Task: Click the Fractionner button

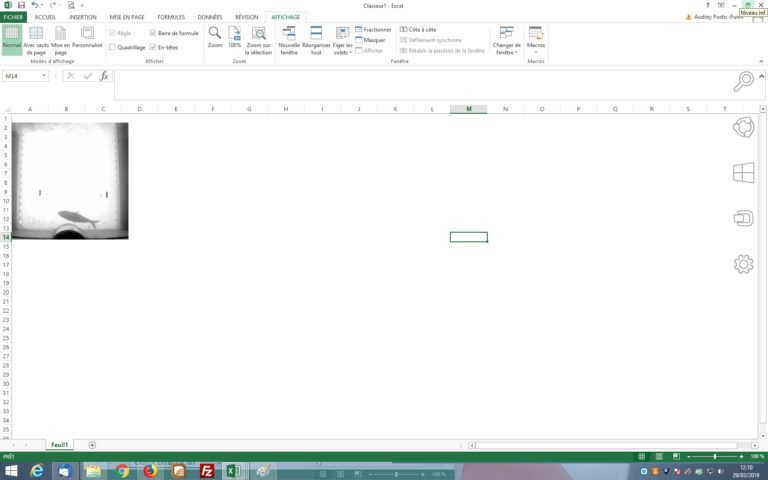Action: [373, 30]
